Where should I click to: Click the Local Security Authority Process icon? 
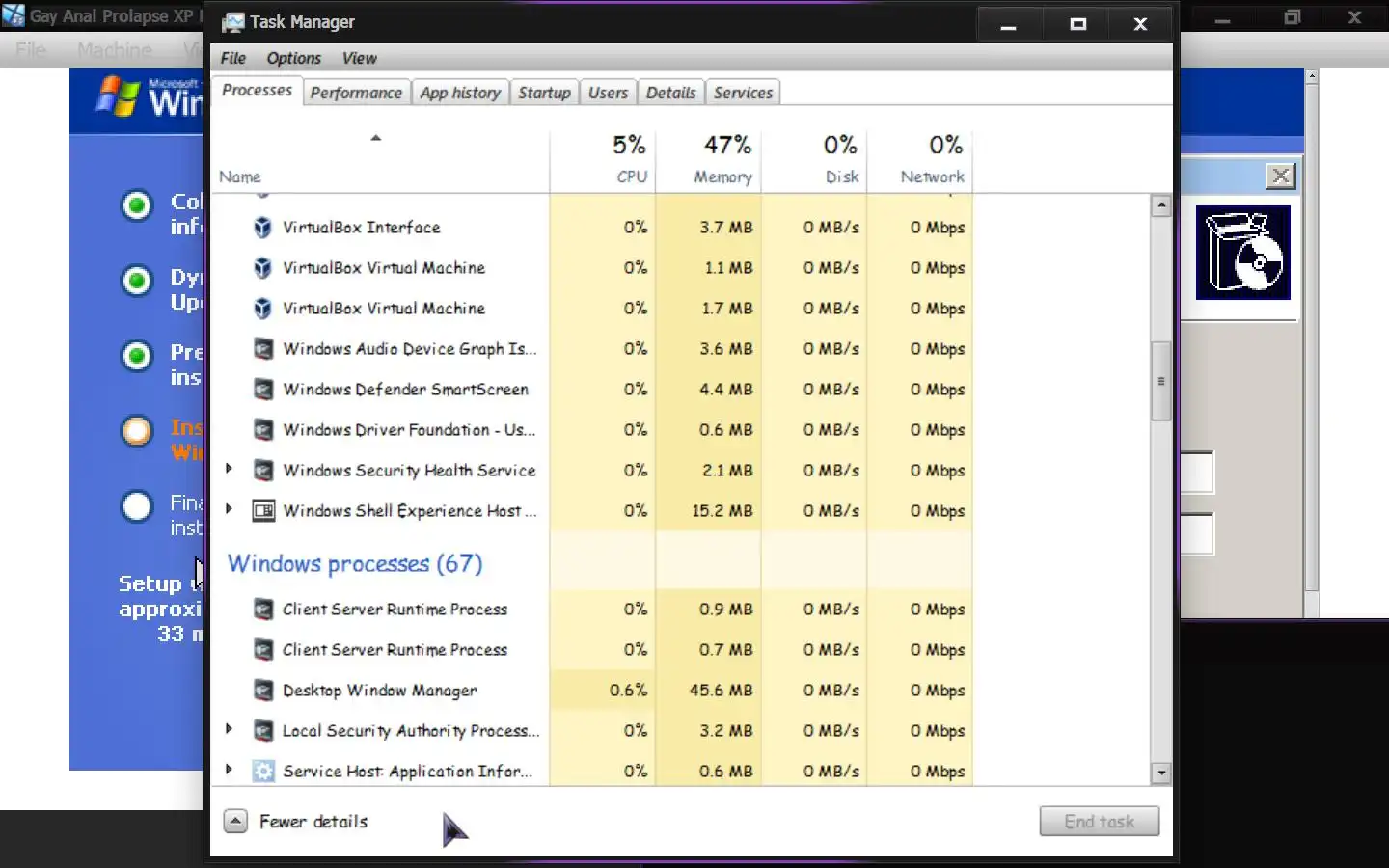pyautogui.click(x=262, y=731)
